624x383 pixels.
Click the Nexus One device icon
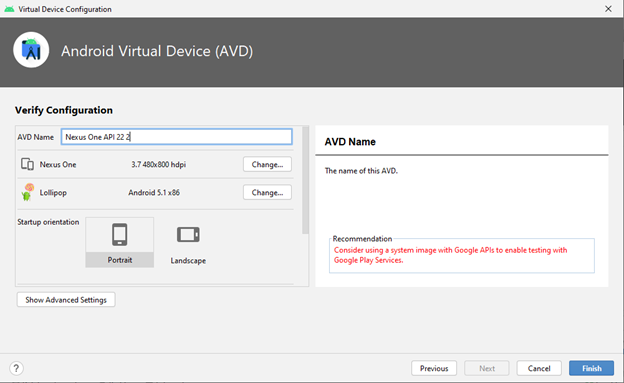[27, 164]
